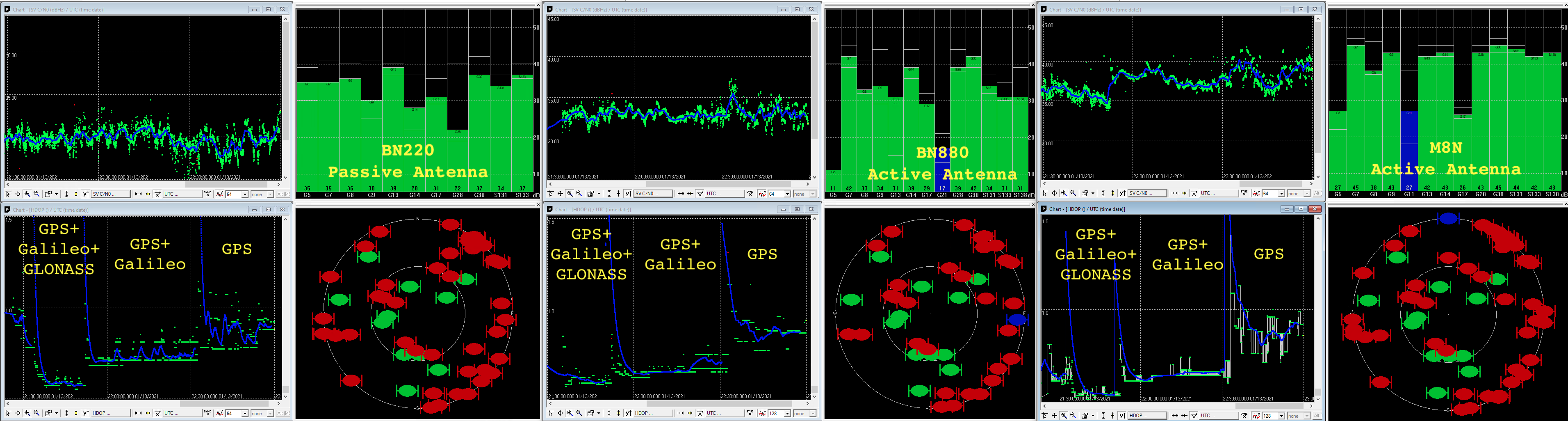The width and height of the screenshot is (1568, 421).
Task: Toggle X autoscale in leftmost HDOP chart
Action: (157, 413)
